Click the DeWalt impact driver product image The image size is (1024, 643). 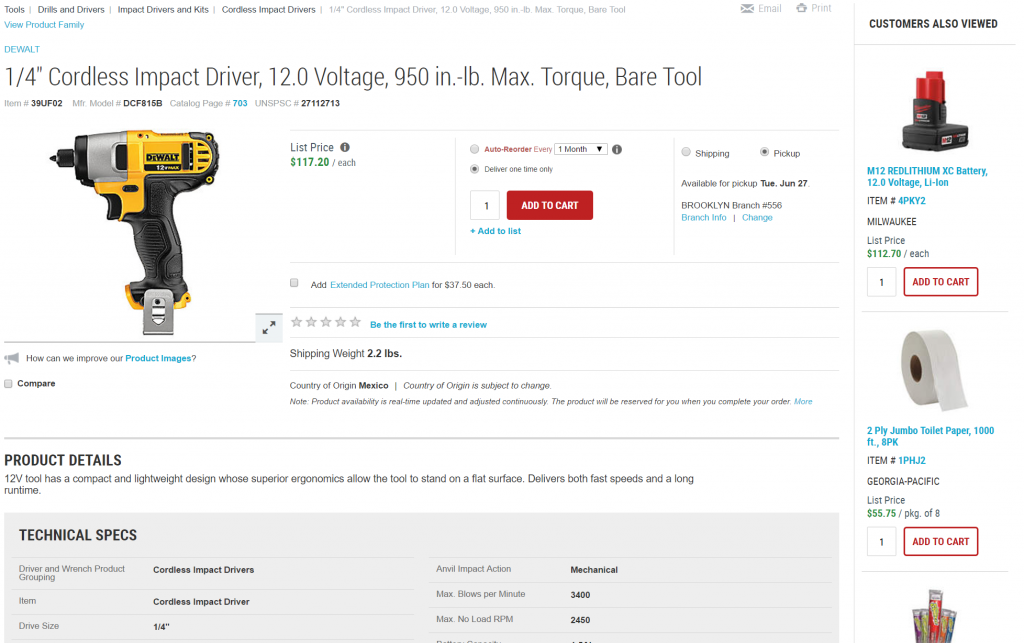click(135, 232)
